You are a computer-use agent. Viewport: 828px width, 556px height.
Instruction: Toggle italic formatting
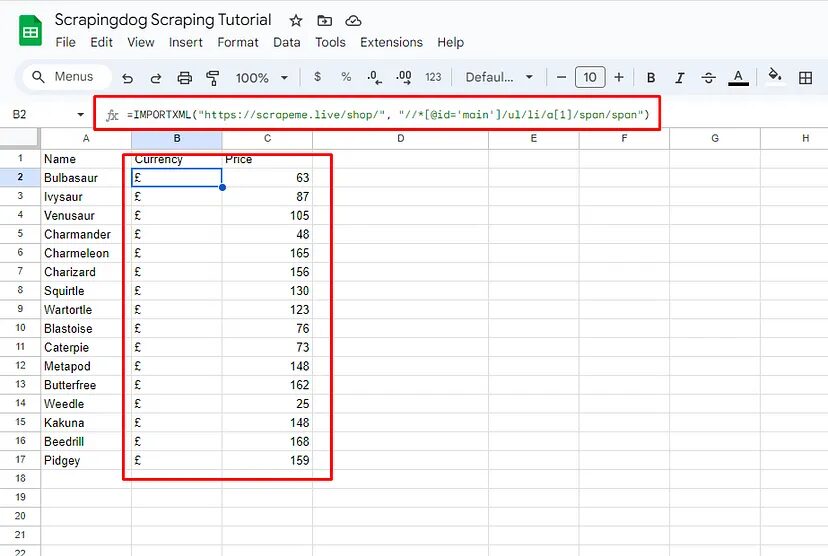coord(680,78)
